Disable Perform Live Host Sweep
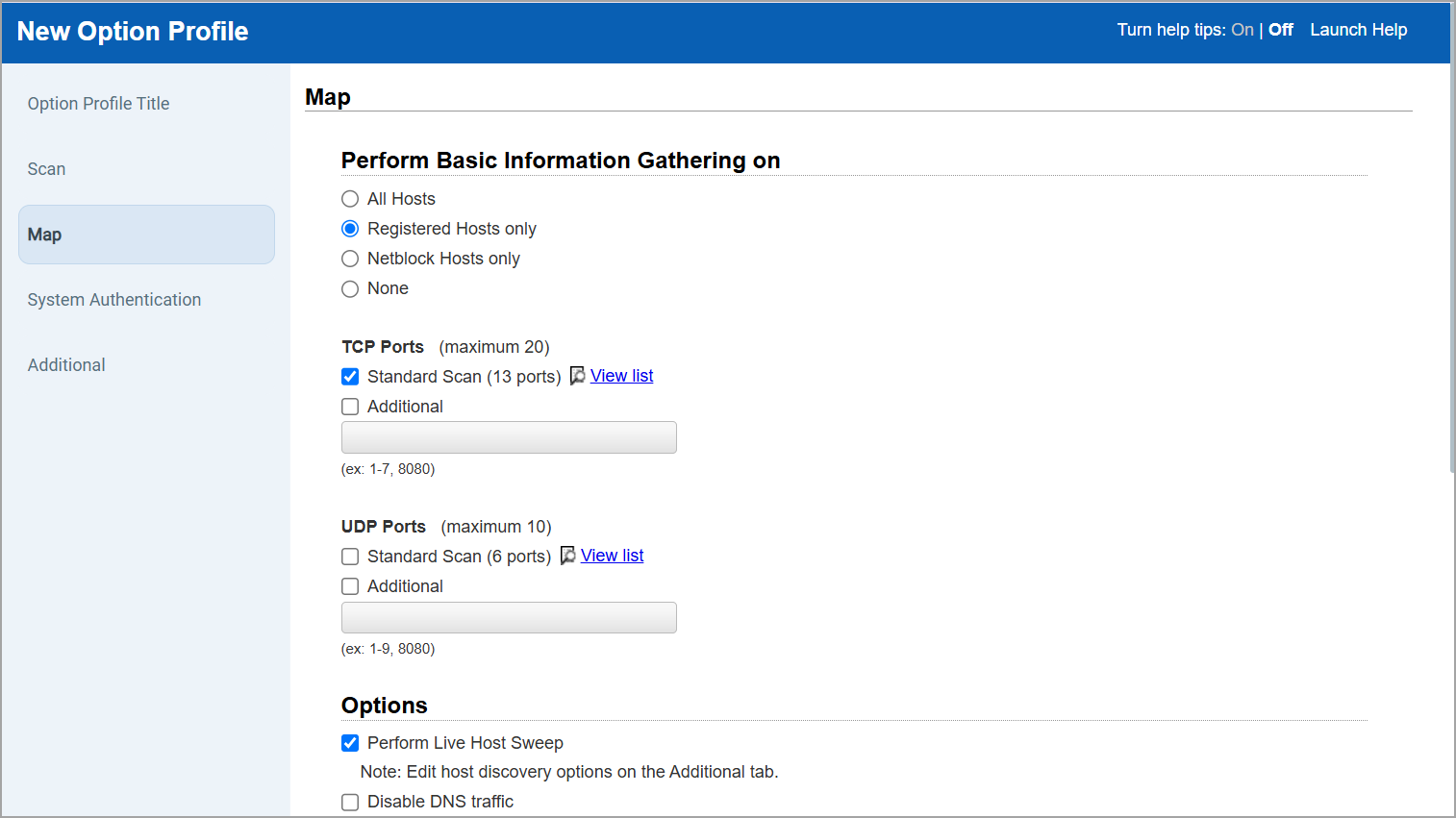Image resolution: width=1456 pixels, height=818 pixels. [x=350, y=742]
